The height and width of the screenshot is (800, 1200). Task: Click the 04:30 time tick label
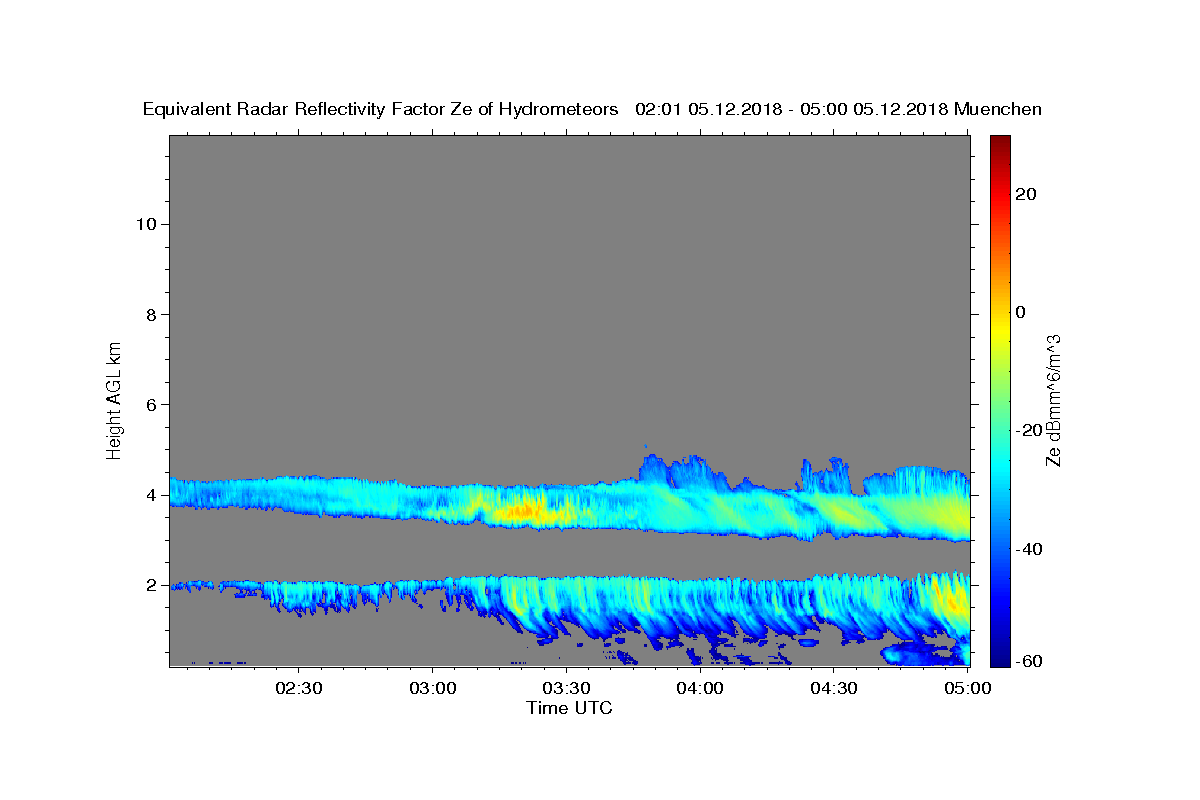point(834,689)
